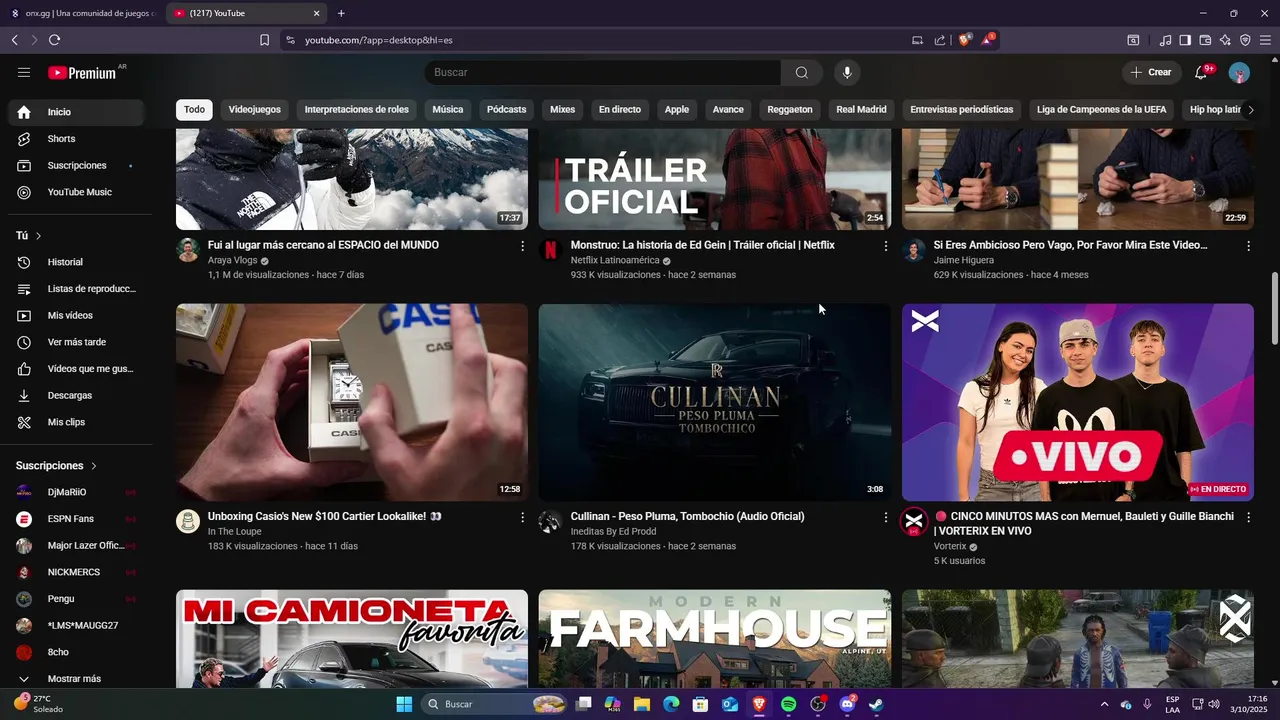This screenshot has width=1280, height=720.
Task: Open options for Vorterix CINCO MINUTOS stream
Action: 1248,517
